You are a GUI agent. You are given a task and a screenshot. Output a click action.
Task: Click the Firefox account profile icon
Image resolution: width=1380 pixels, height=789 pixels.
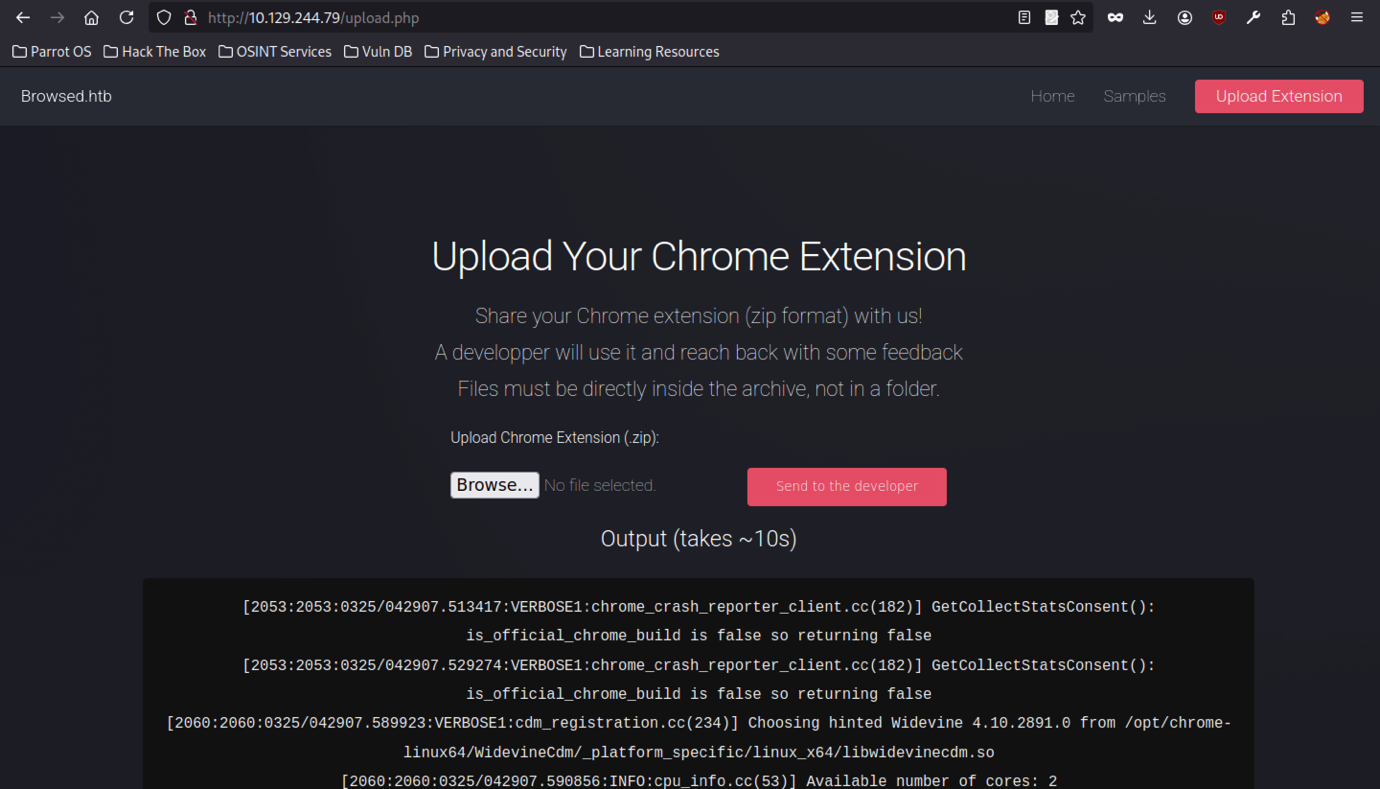click(1185, 18)
